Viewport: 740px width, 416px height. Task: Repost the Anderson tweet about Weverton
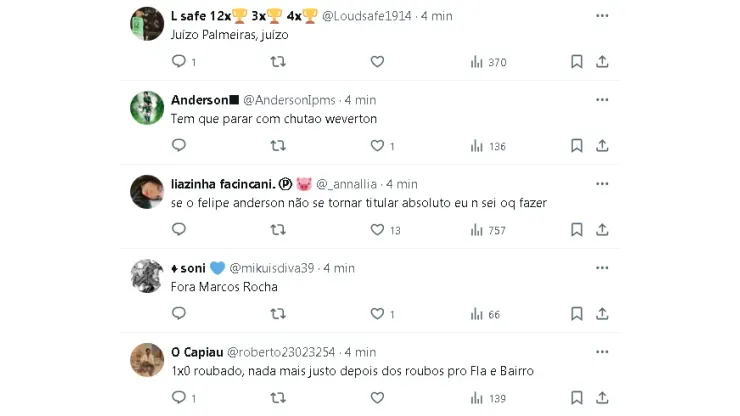(278, 146)
